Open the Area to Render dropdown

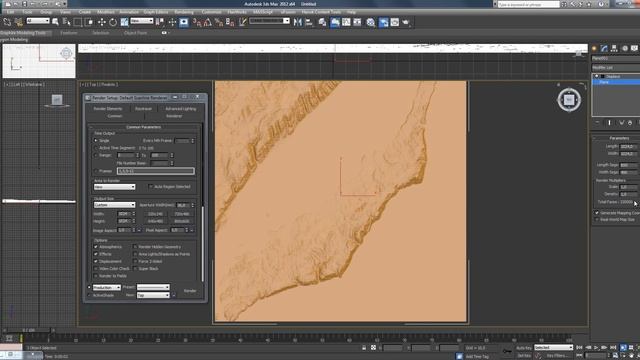[114, 187]
